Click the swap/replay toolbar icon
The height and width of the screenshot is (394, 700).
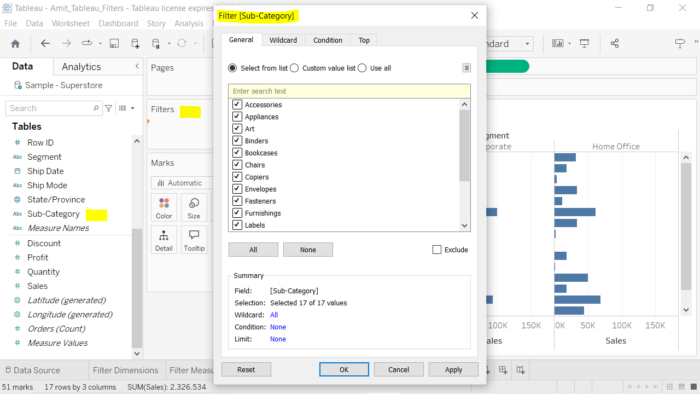87,43
